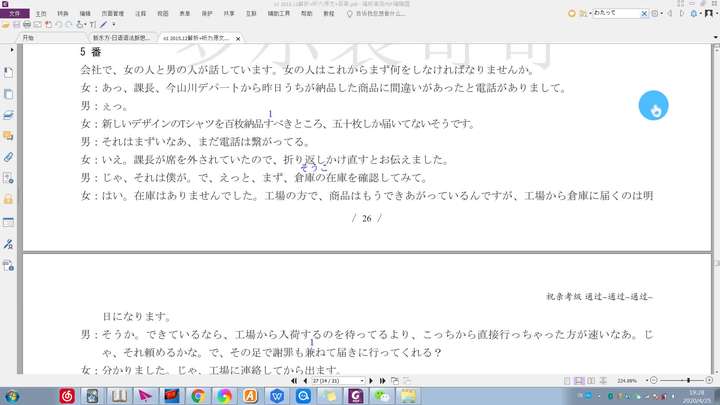This screenshot has height=405, width=720.
Task: Go to the previous page arrow
Action: [x=305, y=381]
